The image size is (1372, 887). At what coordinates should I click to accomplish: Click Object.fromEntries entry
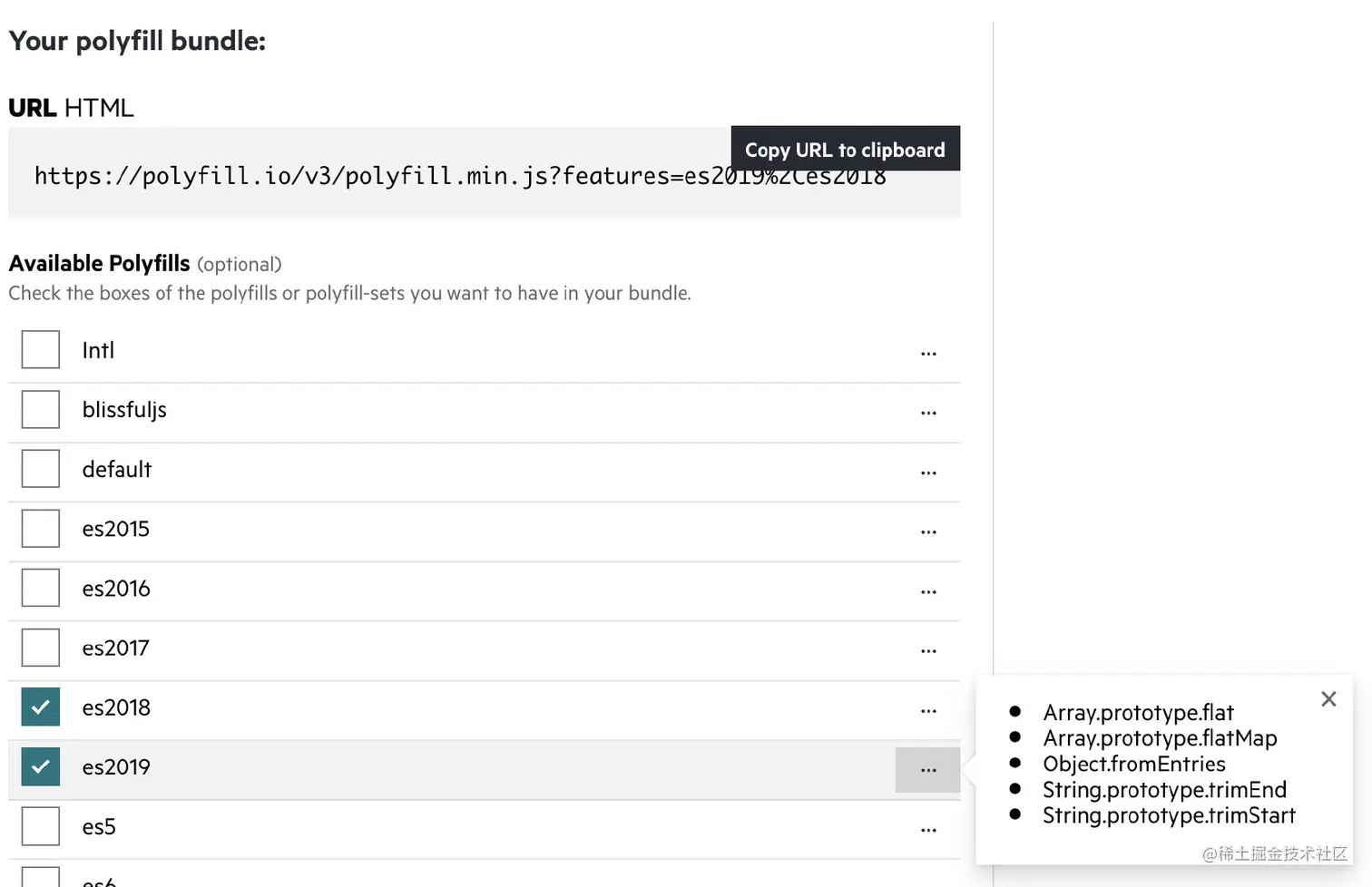[1133, 764]
